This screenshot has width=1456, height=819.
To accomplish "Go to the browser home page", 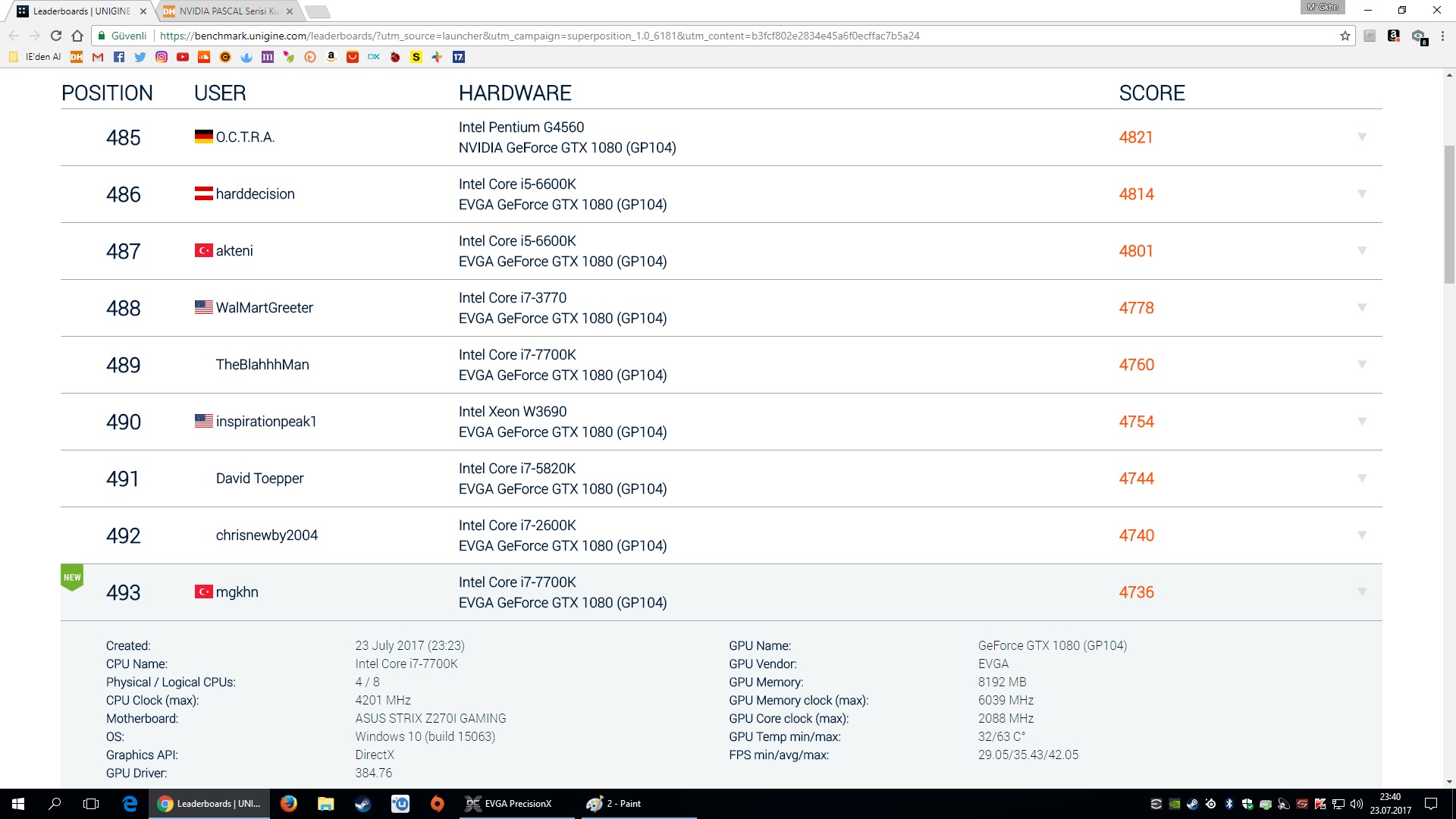I will point(77,36).
